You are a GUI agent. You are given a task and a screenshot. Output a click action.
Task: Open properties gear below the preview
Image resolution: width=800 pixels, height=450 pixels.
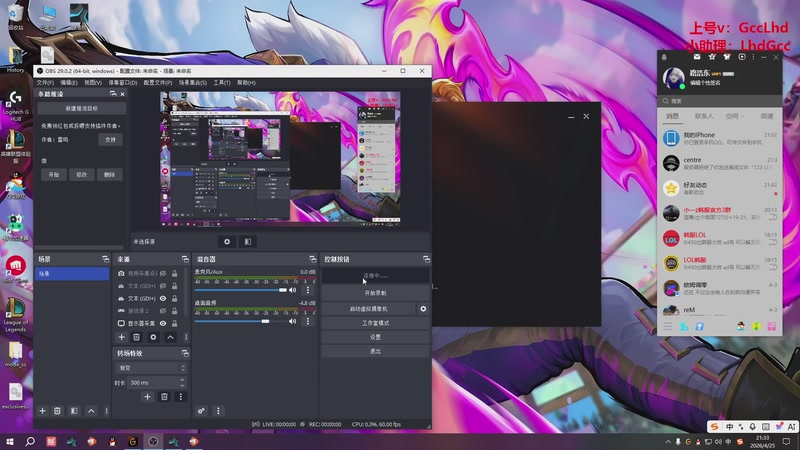(x=227, y=241)
